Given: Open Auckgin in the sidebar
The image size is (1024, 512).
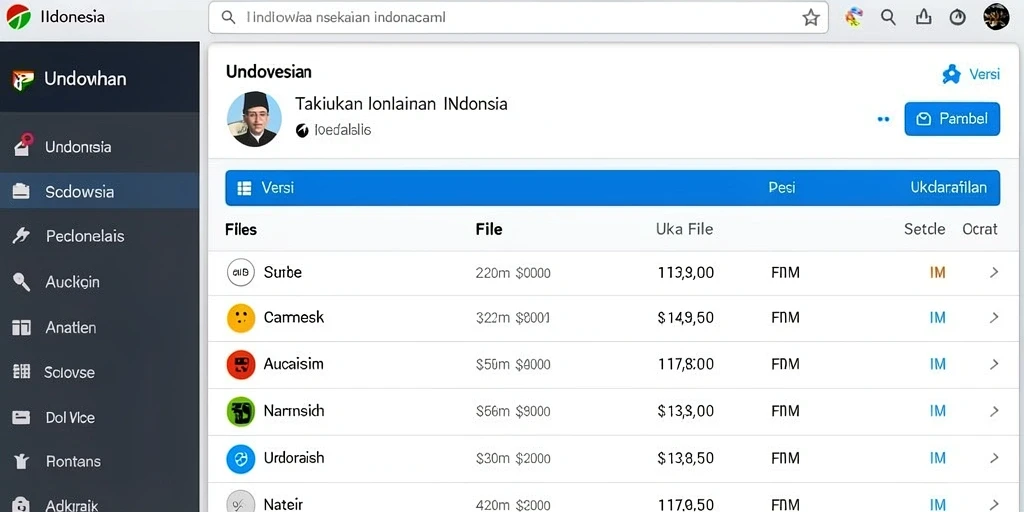Looking at the screenshot, I should pyautogui.click(x=99, y=282).
